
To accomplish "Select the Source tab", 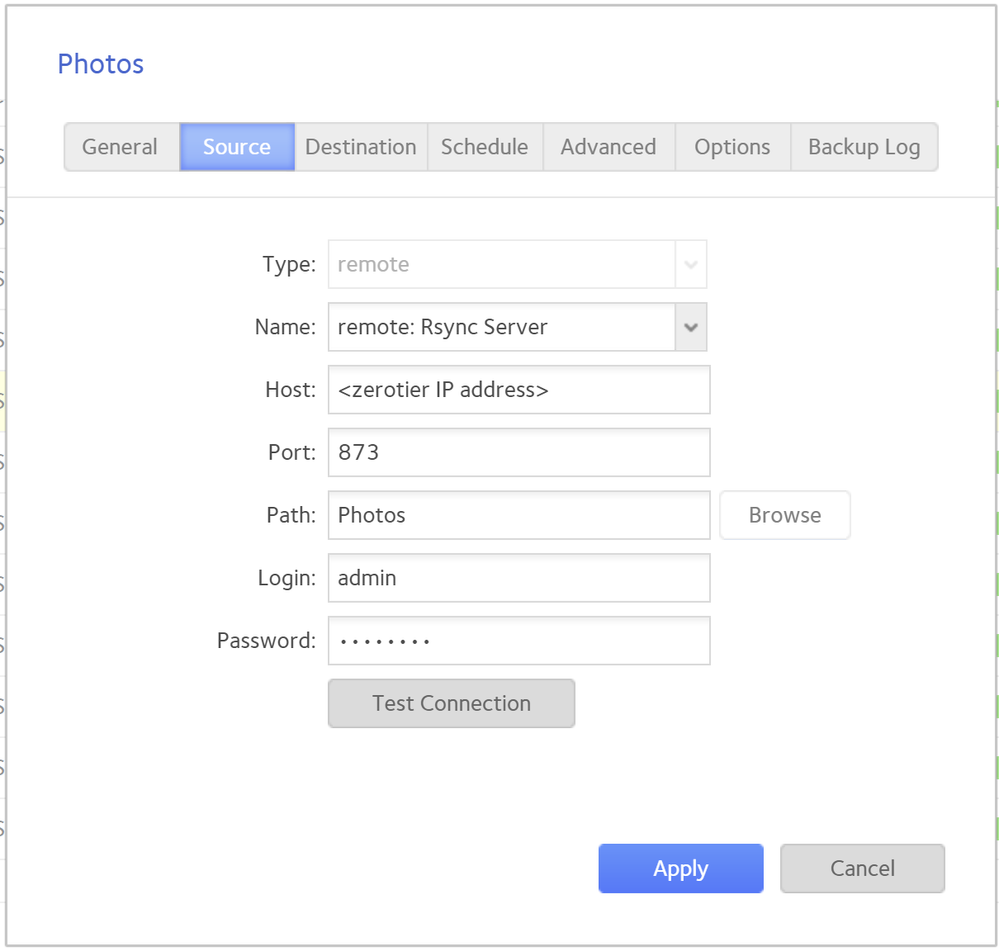I will [237, 147].
